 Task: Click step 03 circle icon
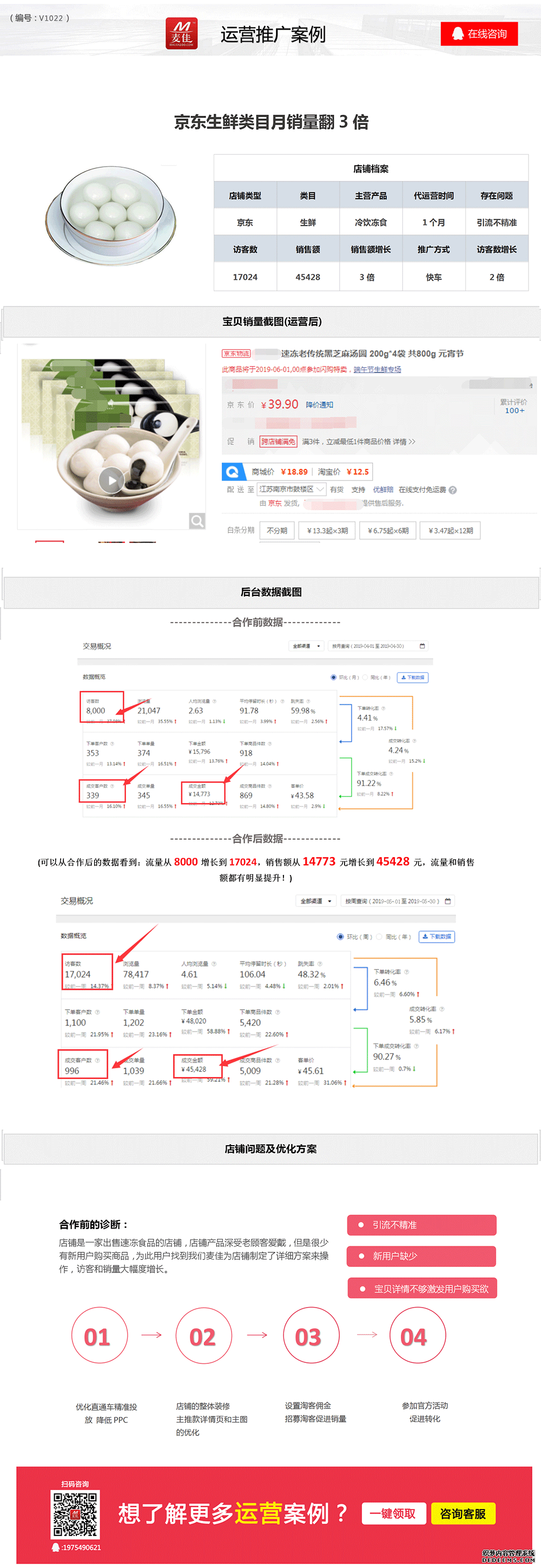311,1335
